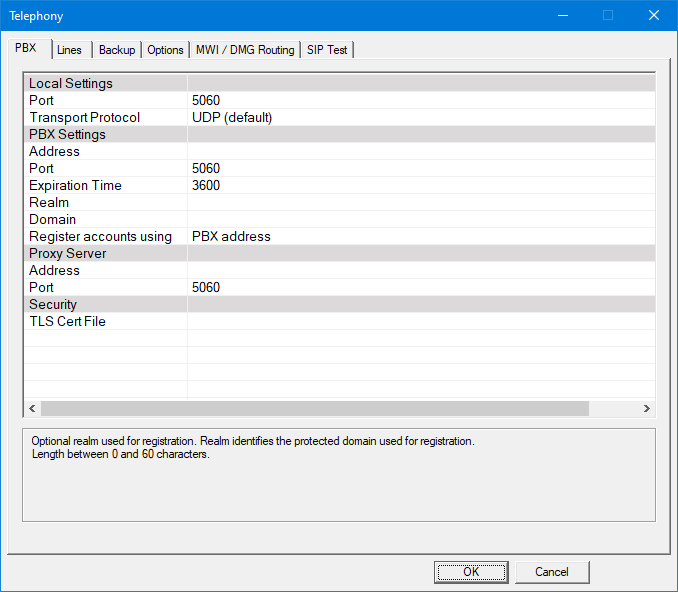Image resolution: width=678 pixels, height=592 pixels.
Task: Click the Realm value field
Action: (x=420, y=203)
